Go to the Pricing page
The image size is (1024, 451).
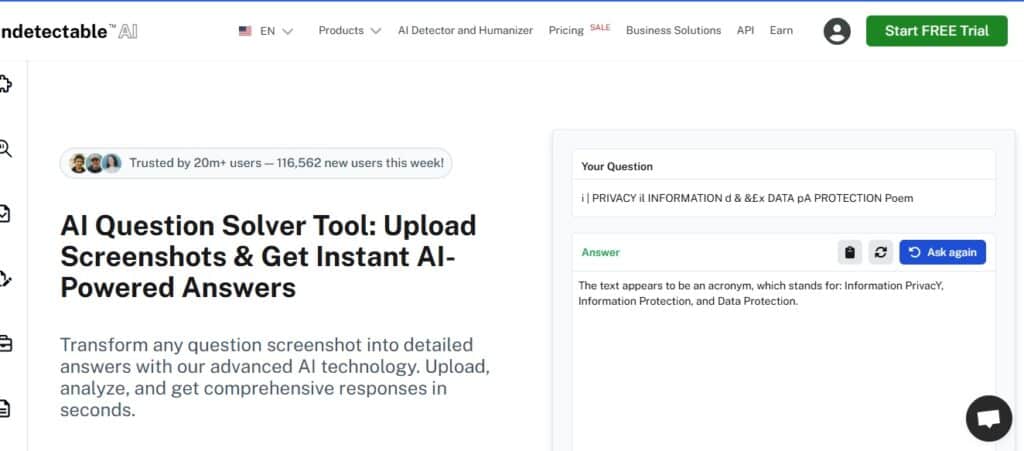coord(566,31)
